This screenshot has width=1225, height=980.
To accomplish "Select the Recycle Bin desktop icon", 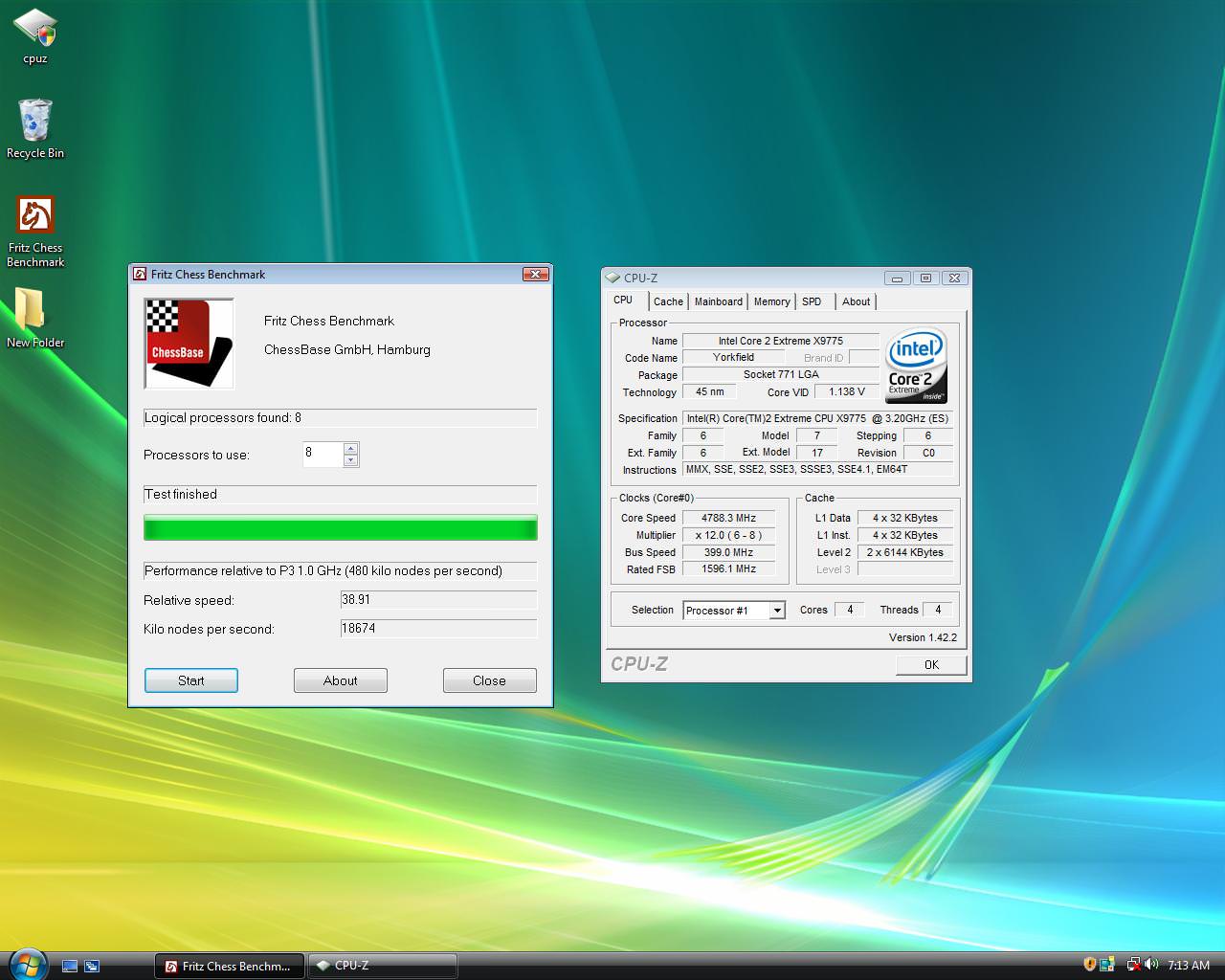I will click(35, 129).
